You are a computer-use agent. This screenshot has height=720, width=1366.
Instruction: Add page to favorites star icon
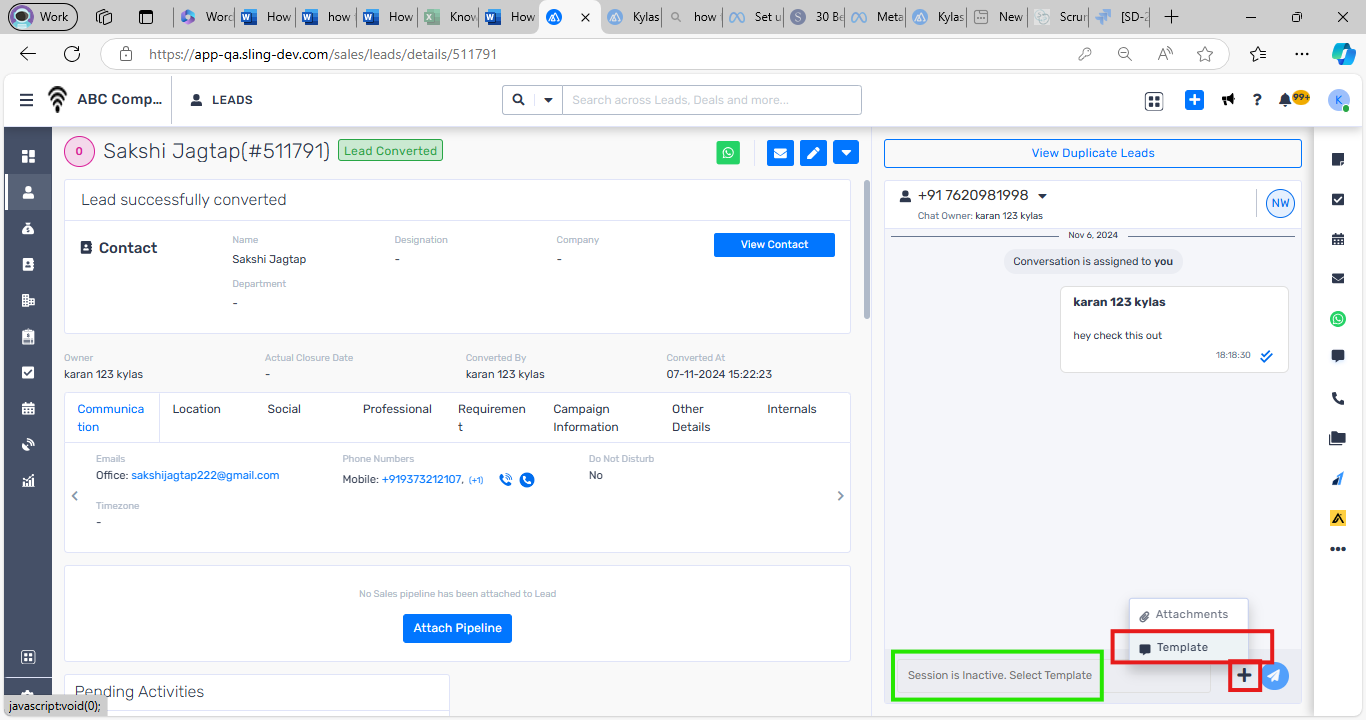tap(1205, 54)
